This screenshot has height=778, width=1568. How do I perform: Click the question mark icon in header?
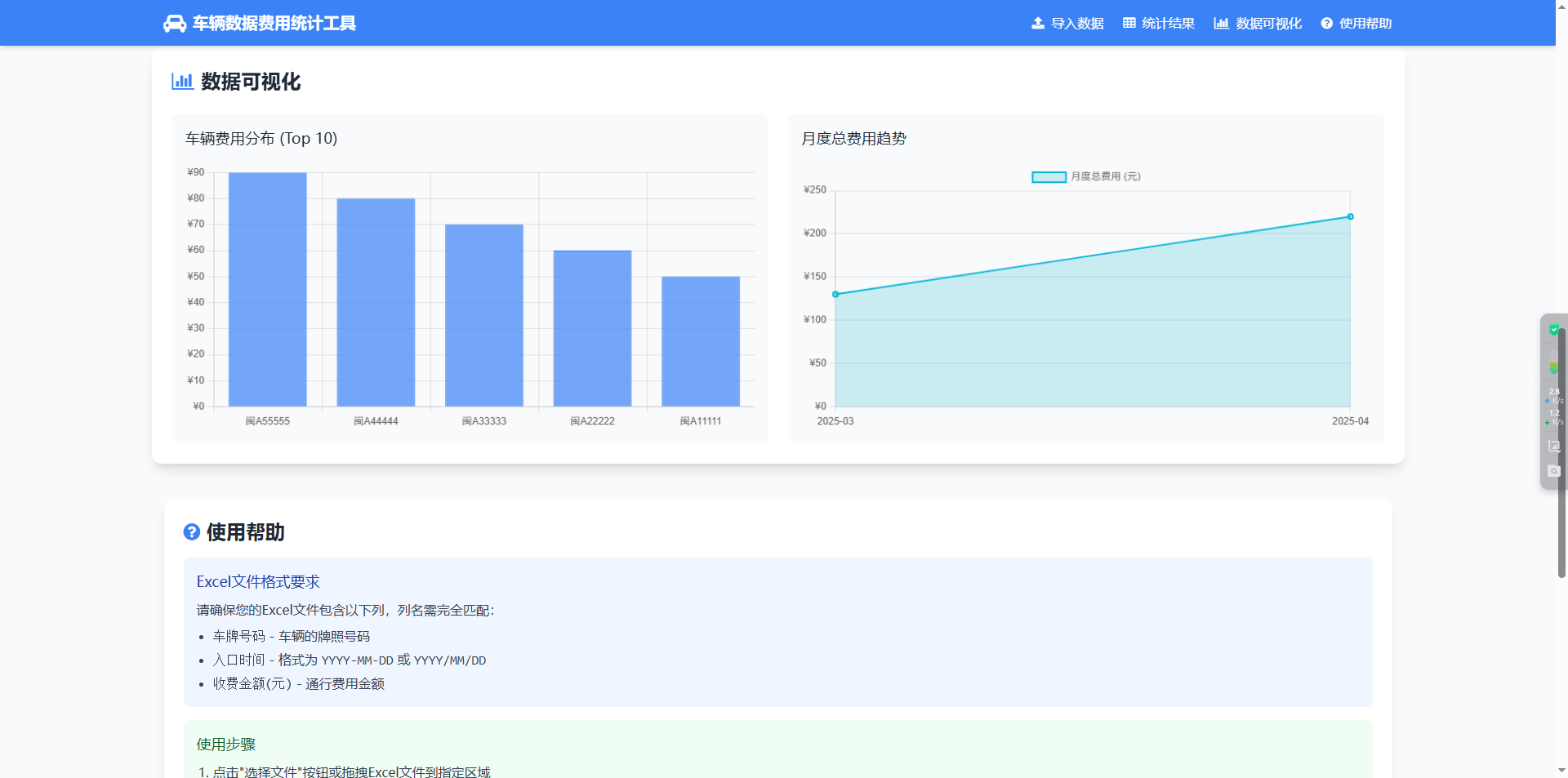click(1327, 24)
